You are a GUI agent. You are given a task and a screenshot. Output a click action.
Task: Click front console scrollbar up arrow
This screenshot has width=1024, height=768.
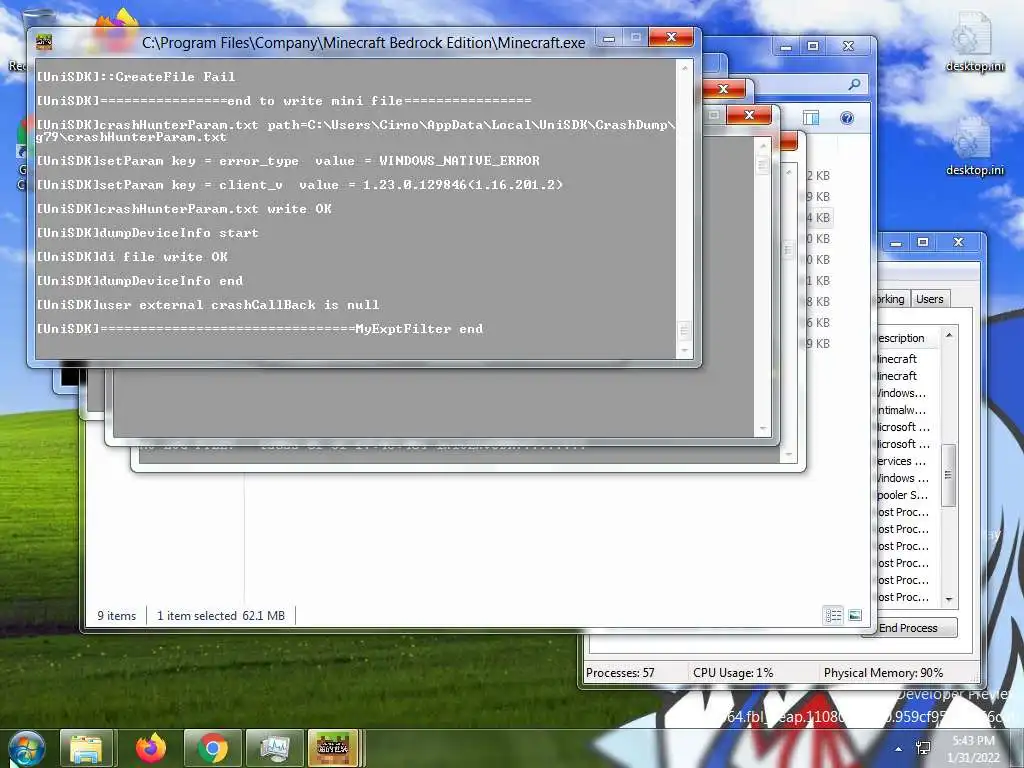click(684, 68)
